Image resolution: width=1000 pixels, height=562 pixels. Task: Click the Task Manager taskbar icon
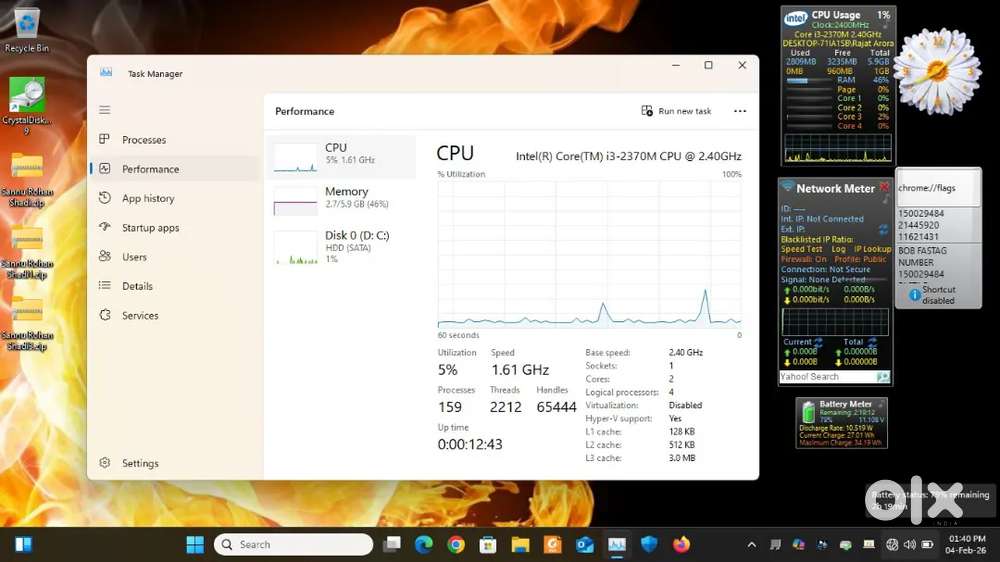tap(617, 544)
